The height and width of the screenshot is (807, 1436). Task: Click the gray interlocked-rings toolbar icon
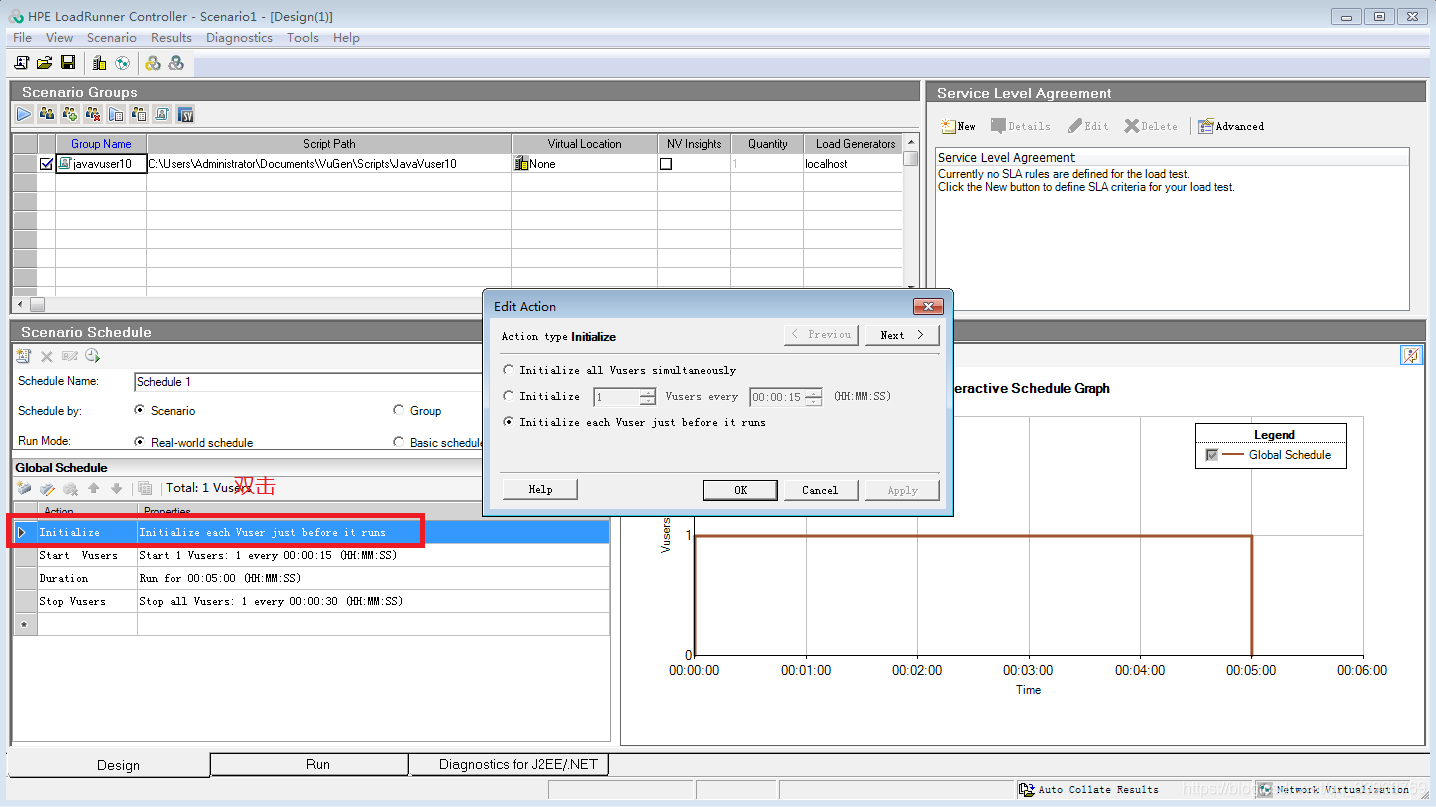[x=176, y=63]
